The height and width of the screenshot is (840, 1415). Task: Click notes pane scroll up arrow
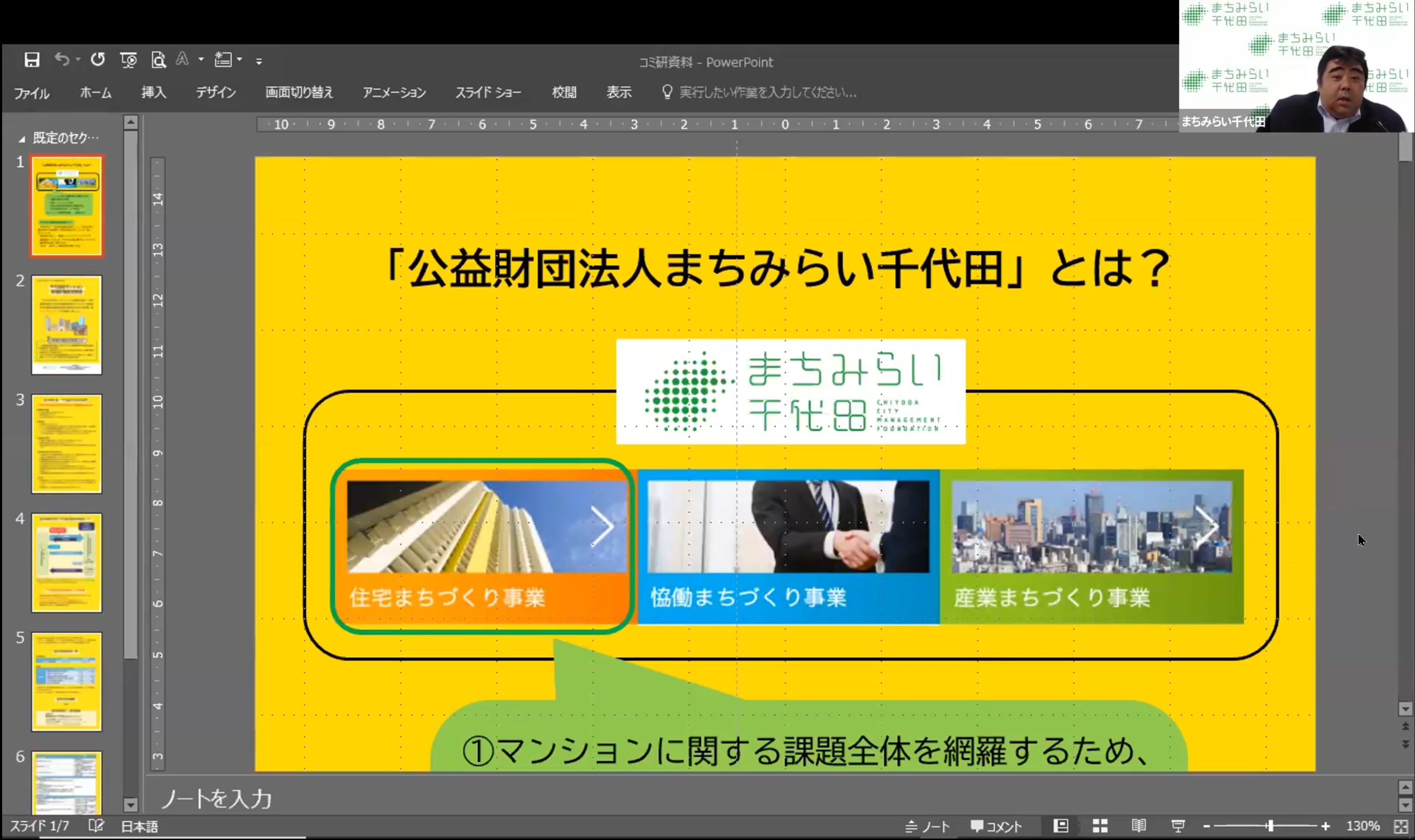(x=1406, y=787)
